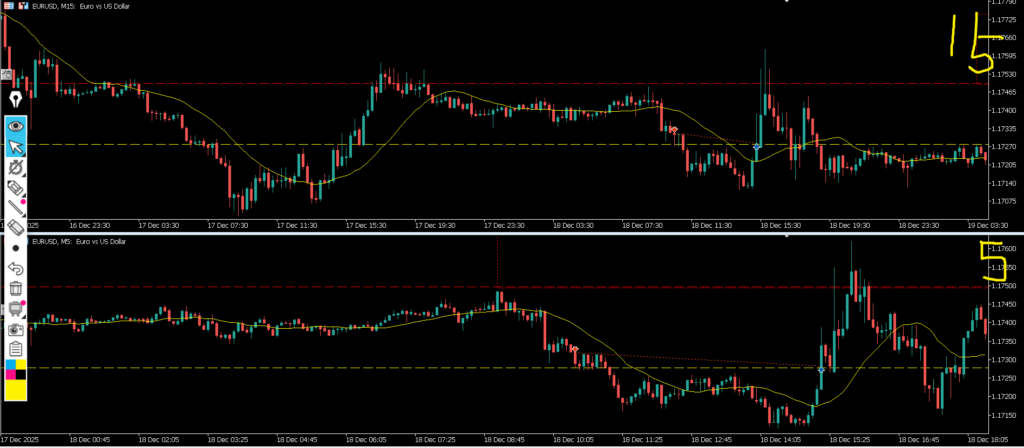The height and width of the screenshot is (448, 1024).
Task: Click the '17 Dec 11:30' time label
Action: (296, 225)
